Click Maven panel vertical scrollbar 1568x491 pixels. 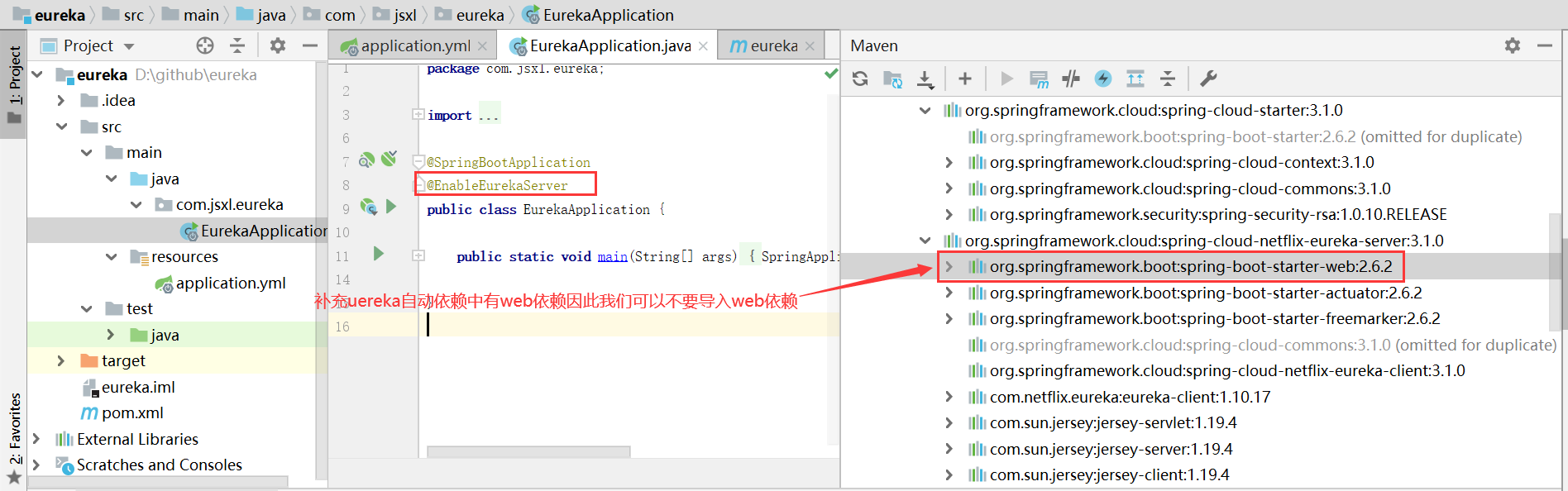point(1555,271)
